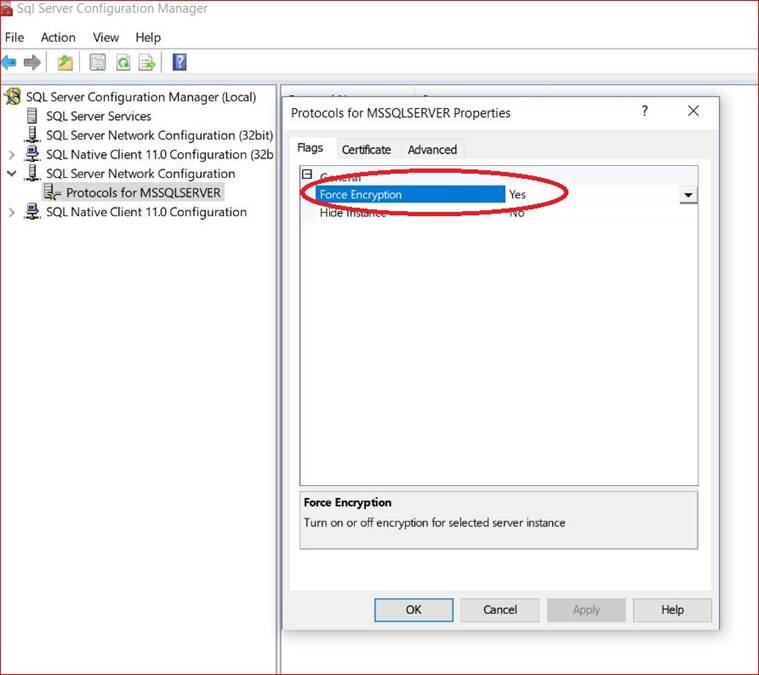Select Protocols for MSSQLSERVER tree item
Screen dimensions: 759x675
coord(143,193)
